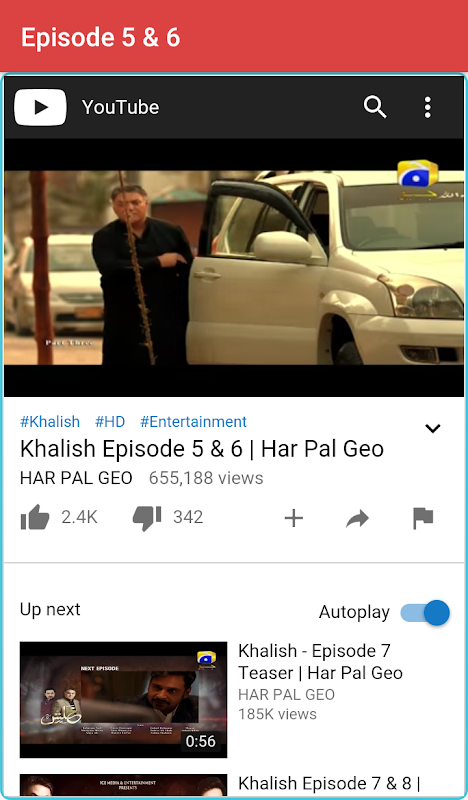Select Khalish - Episode 7 Teaser title
Viewport: 468px width, 800px height.
pos(321,662)
